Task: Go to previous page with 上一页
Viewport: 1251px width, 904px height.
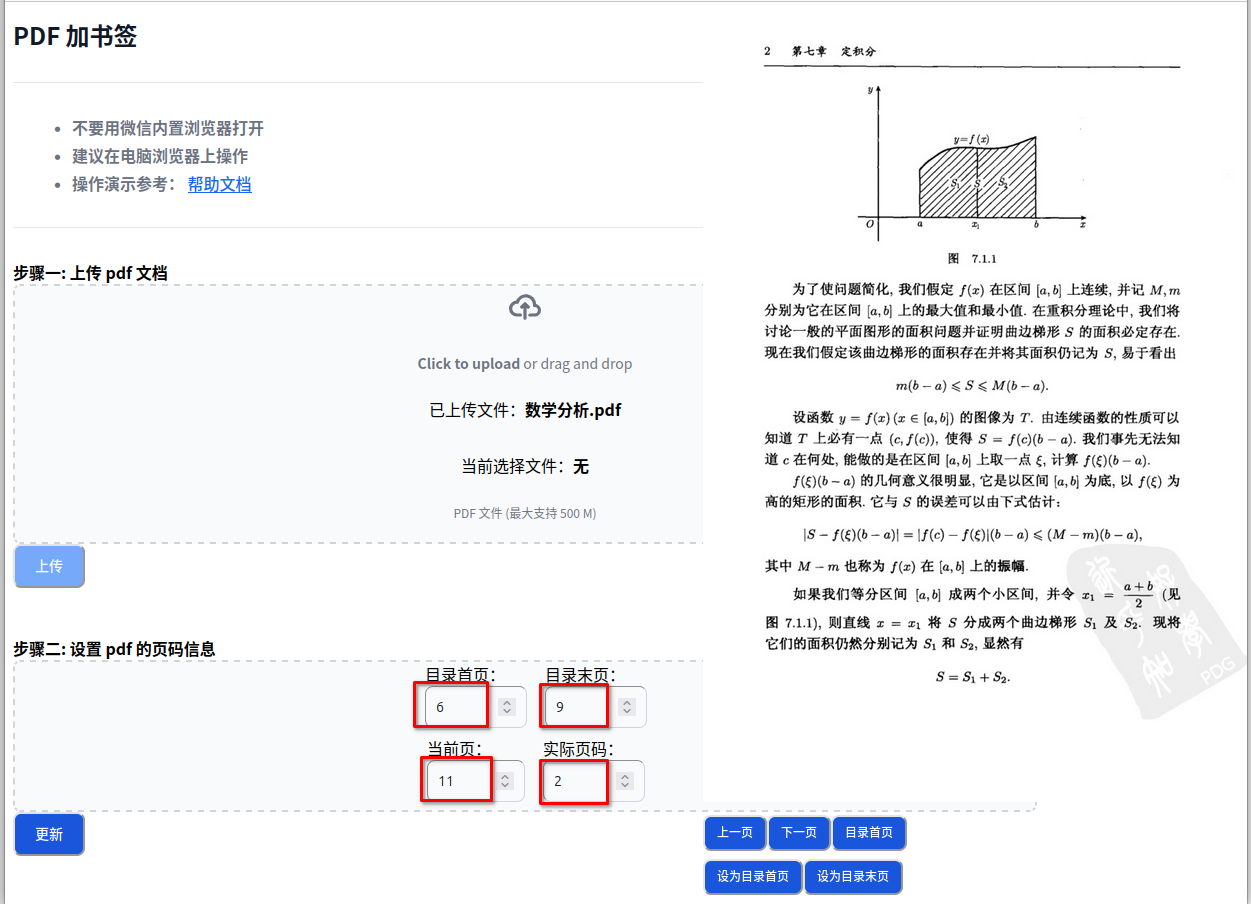Action: (735, 833)
